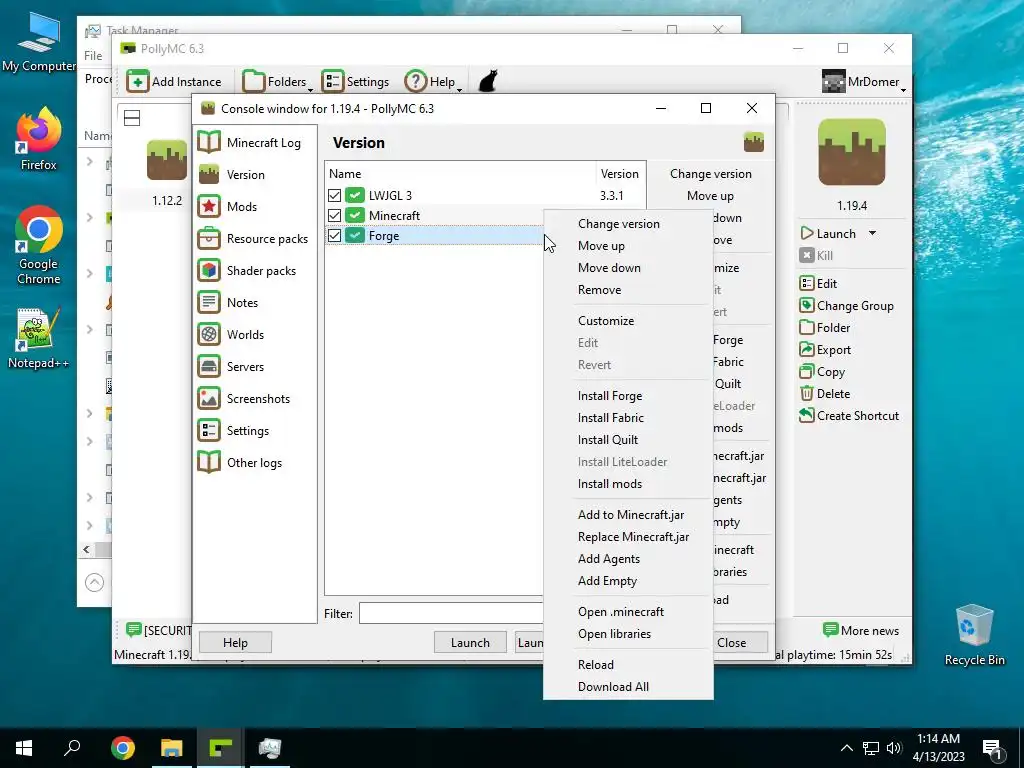This screenshot has width=1024, height=768.
Task: Click the Copy instance icon
Action: pos(807,372)
